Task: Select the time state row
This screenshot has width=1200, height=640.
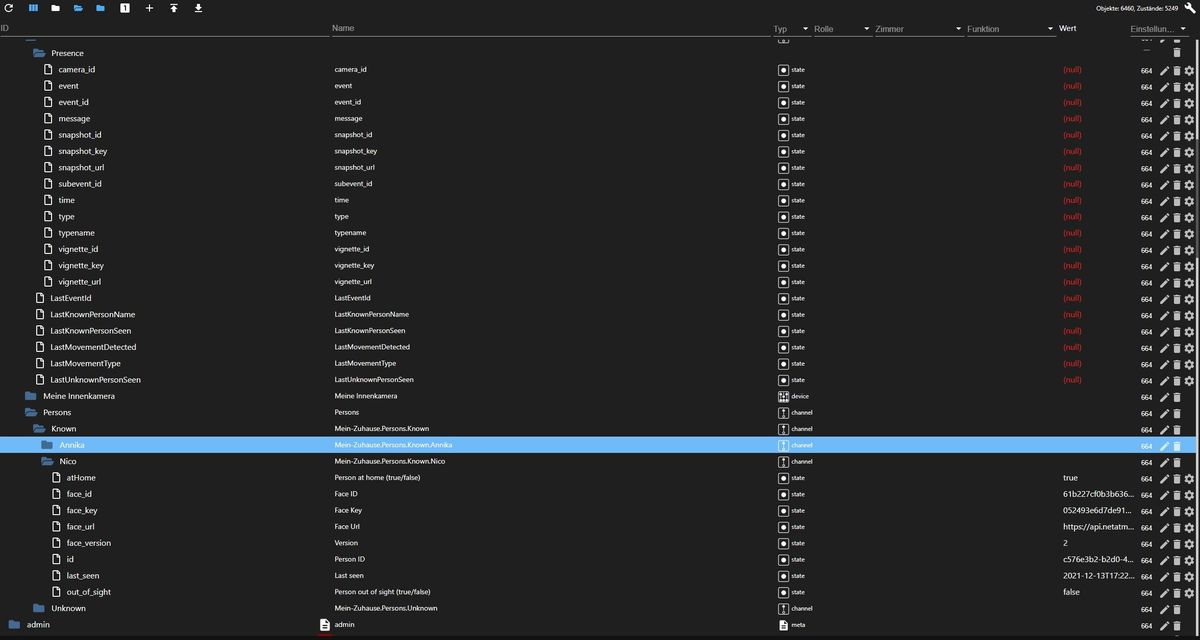Action: (x=600, y=200)
